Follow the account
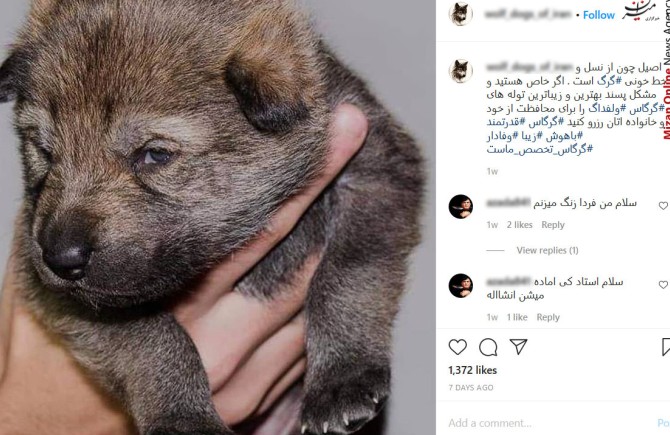670x435 pixels. 599,15
